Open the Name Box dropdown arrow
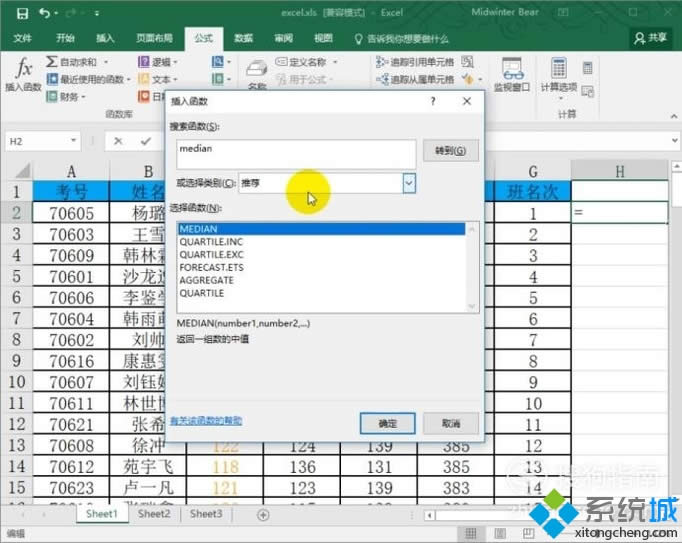 74,142
